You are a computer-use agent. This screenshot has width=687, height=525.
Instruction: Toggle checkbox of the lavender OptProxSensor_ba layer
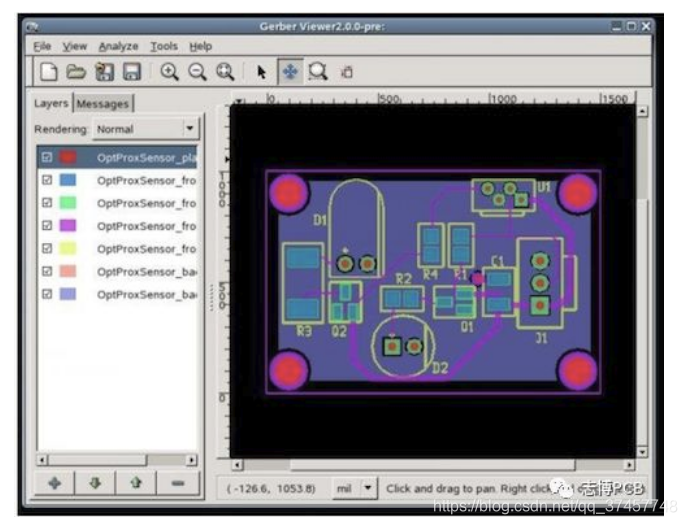(47, 294)
